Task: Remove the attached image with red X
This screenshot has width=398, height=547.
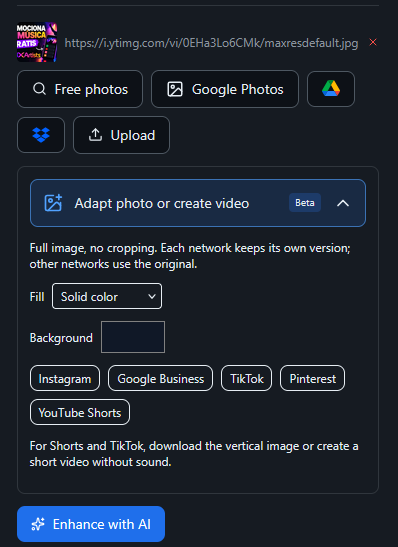Action: click(373, 42)
